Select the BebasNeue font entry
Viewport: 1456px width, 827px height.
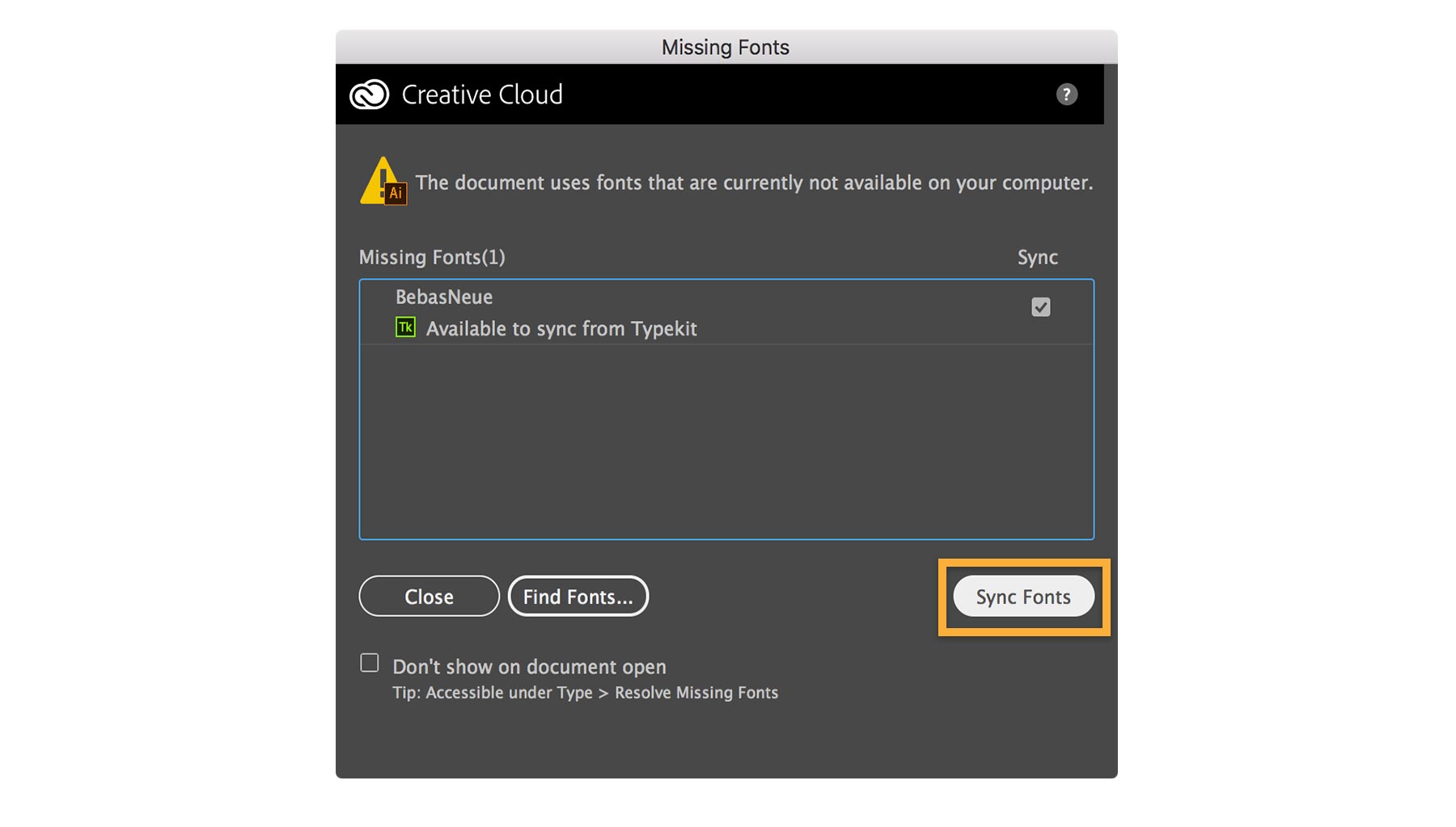[444, 297]
